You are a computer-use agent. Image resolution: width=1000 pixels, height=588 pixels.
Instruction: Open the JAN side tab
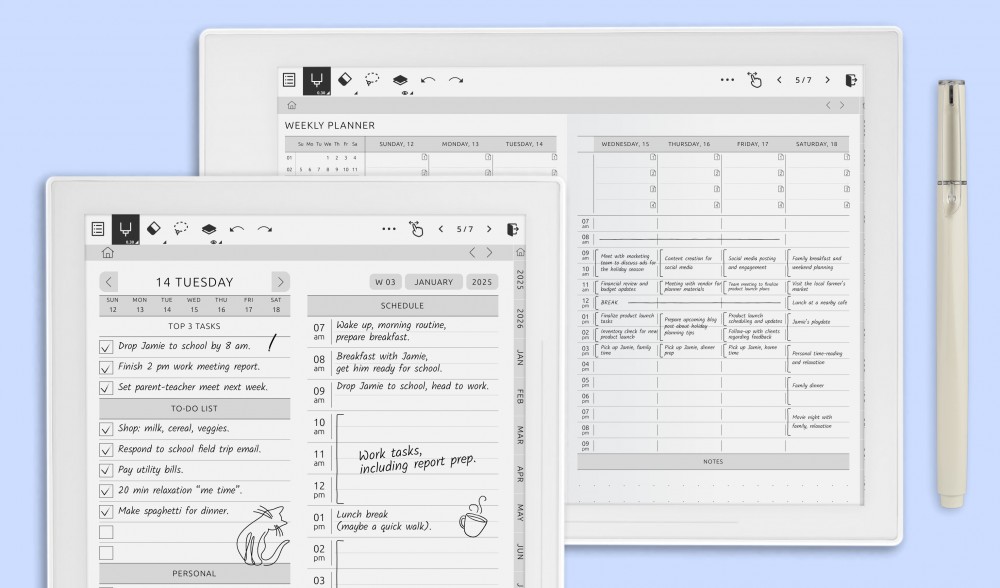[x=520, y=358]
